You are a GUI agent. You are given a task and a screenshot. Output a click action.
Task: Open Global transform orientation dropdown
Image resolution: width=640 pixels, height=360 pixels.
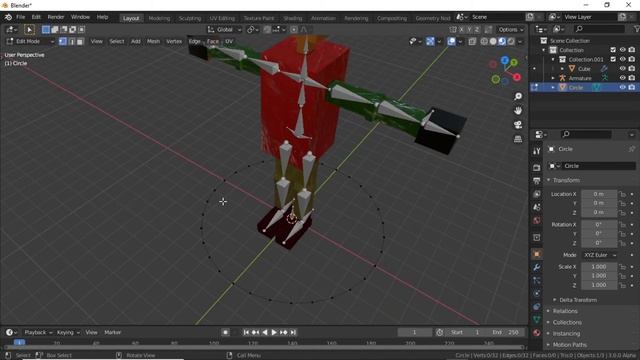224,29
